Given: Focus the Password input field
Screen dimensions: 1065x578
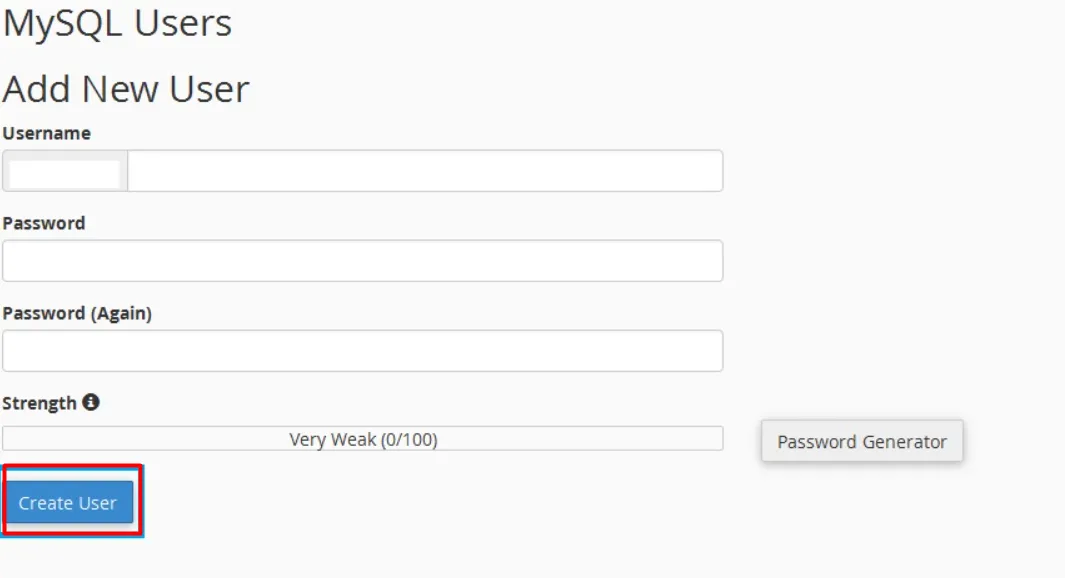Looking at the screenshot, I should pyautogui.click(x=363, y=261).
